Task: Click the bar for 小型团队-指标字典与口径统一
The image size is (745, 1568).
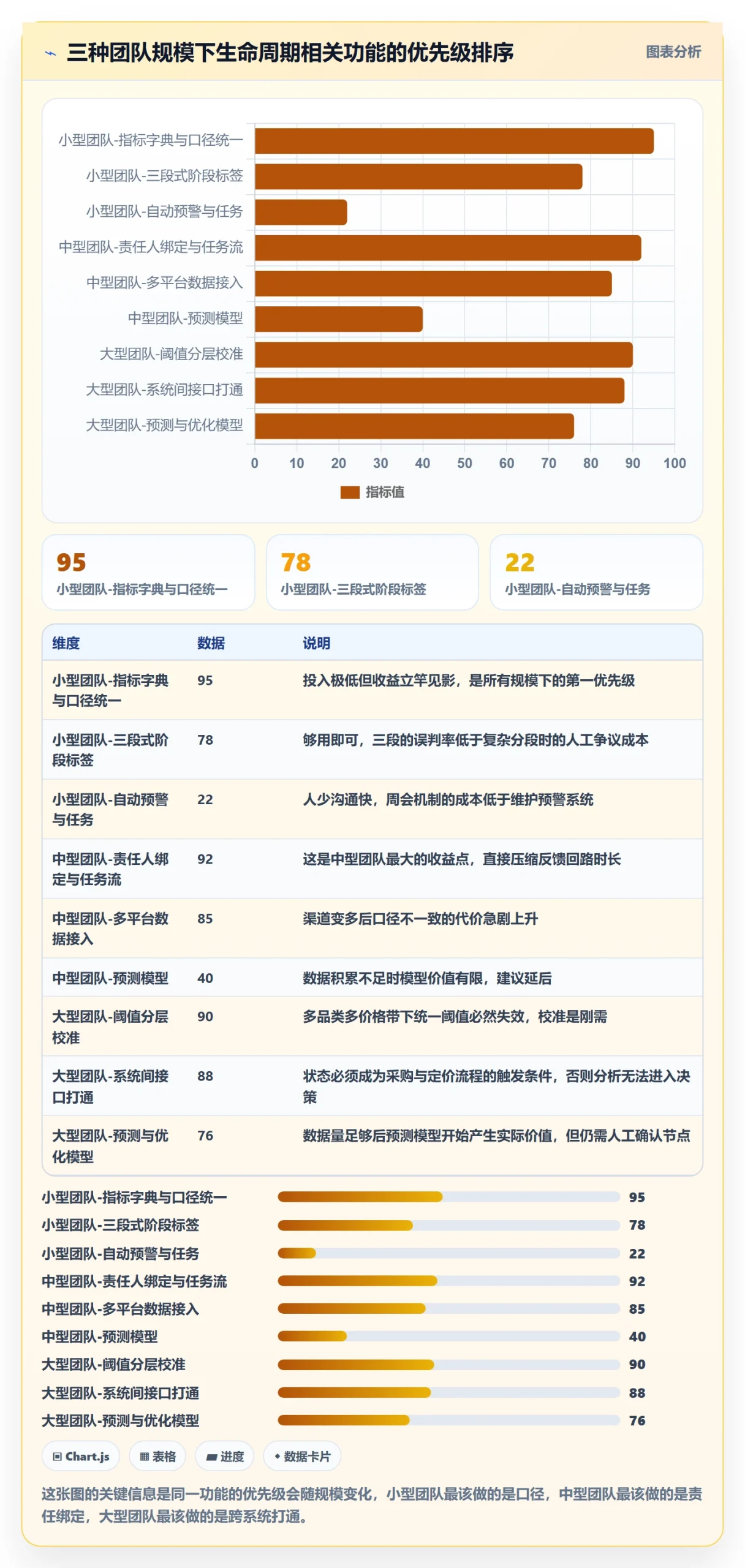Action: click(454, 141)
